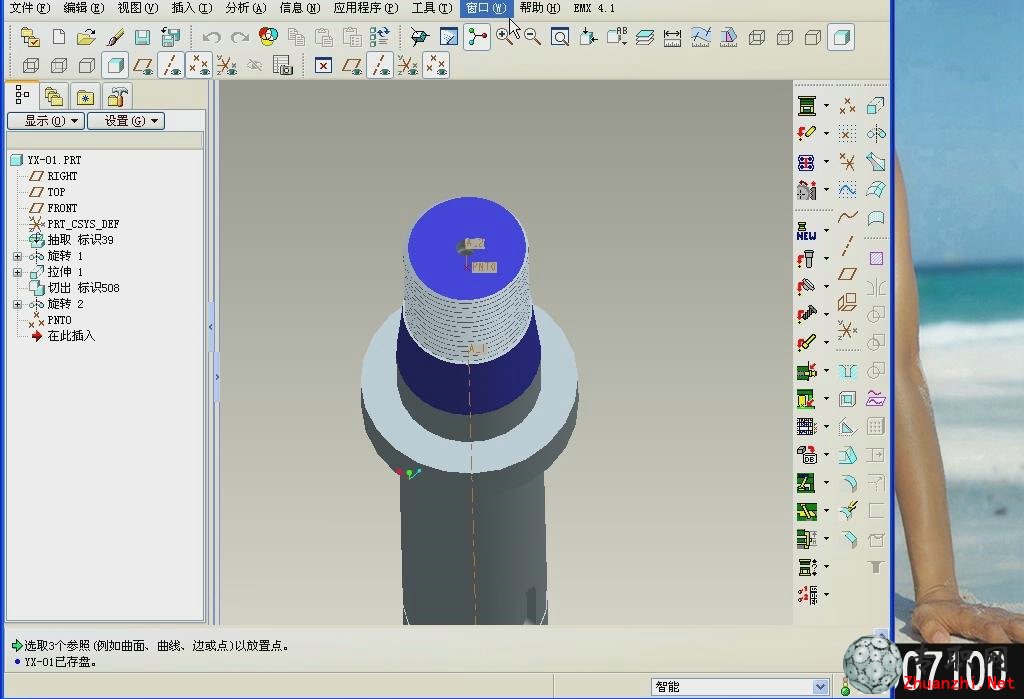Image resolution: width=1024 pixels, height=699 pixels.
Task: Zoom in with the plus magnifier
Action: tap(504, 37)
